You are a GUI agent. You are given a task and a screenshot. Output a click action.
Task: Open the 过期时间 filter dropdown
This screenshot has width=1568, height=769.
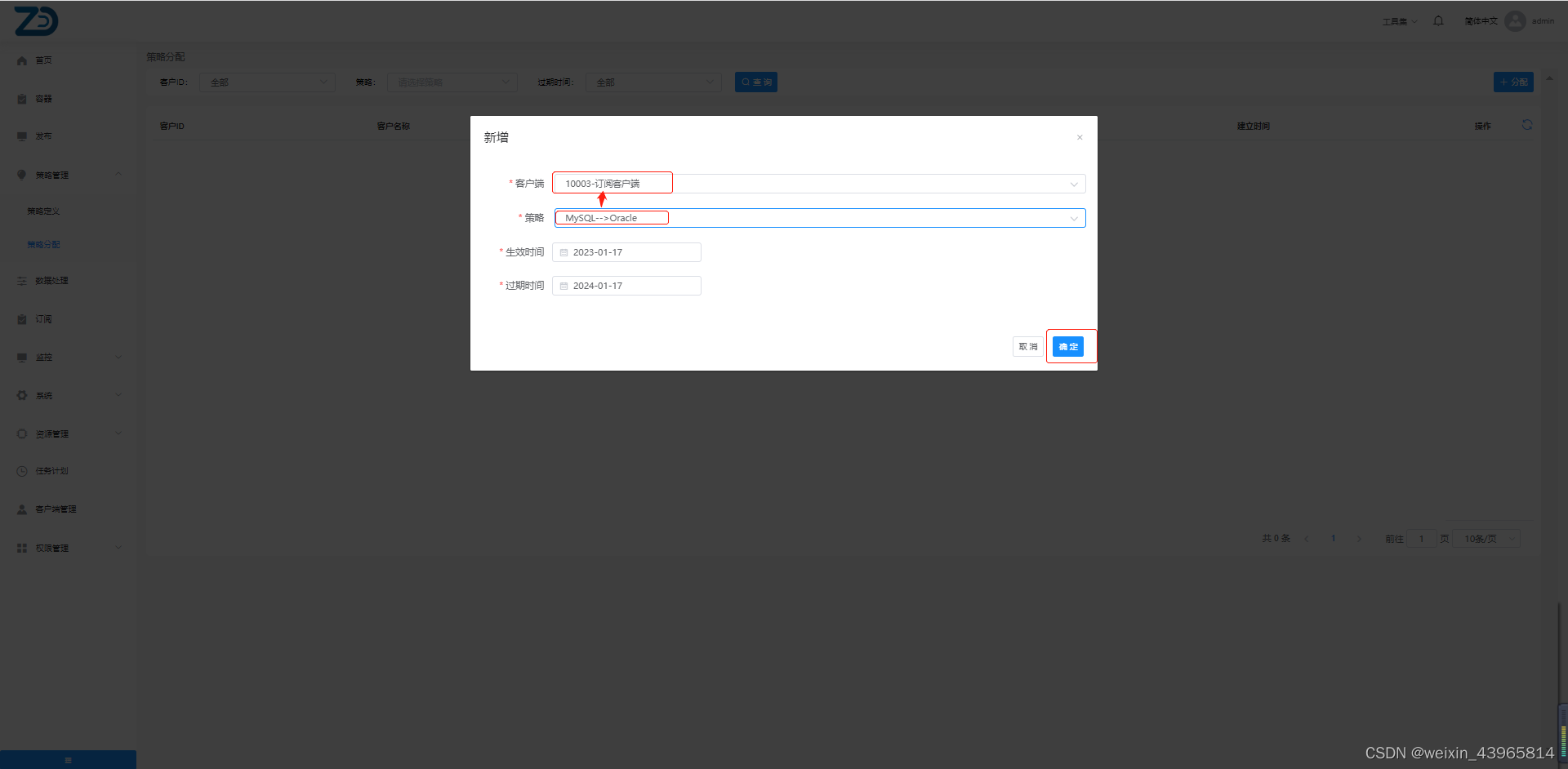pyautogui.click(x=653, y=82)
